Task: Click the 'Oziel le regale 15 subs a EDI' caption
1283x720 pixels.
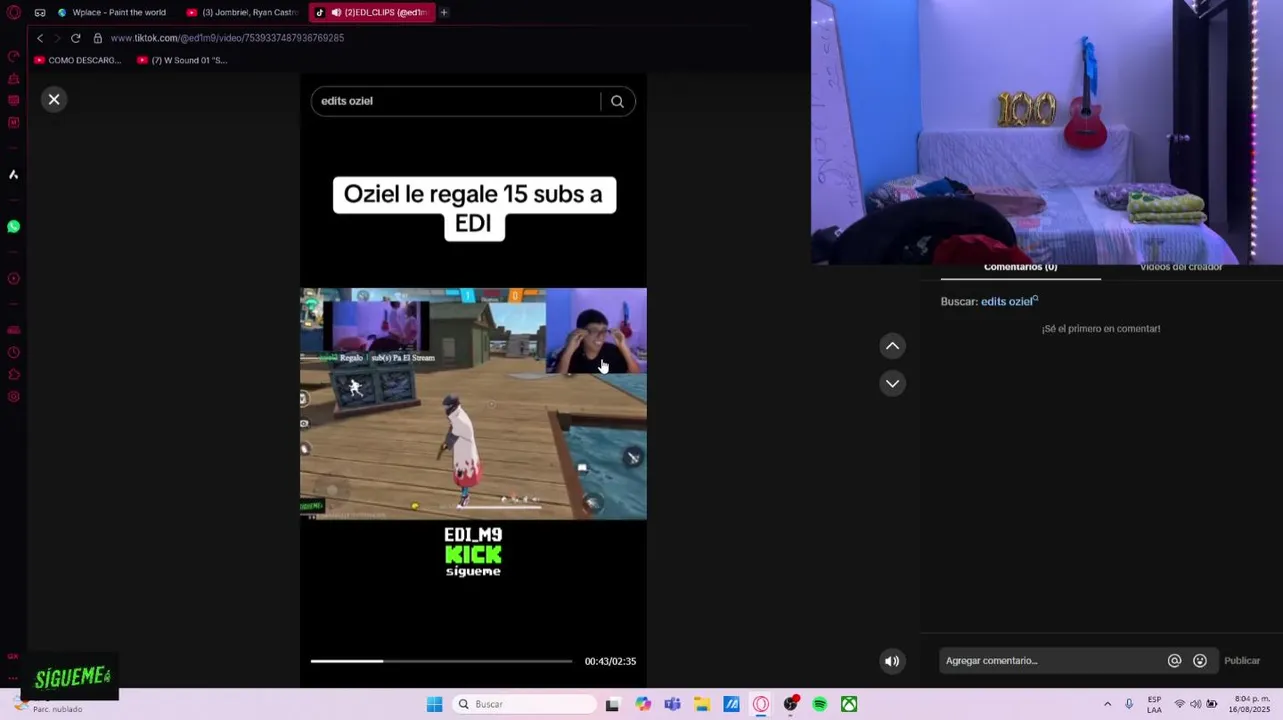Action: pos(474,209)
